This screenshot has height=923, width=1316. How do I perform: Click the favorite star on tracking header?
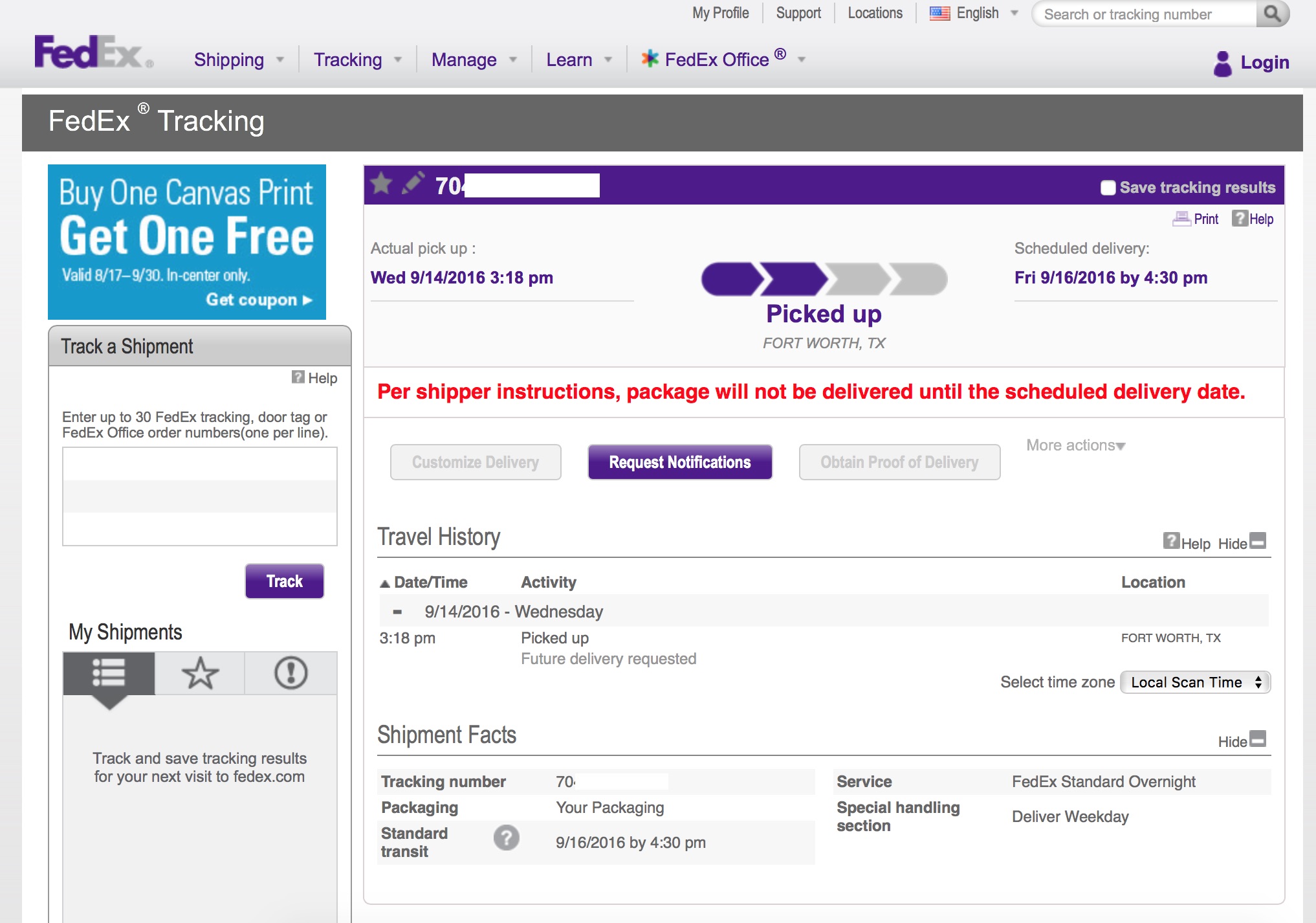382,184
